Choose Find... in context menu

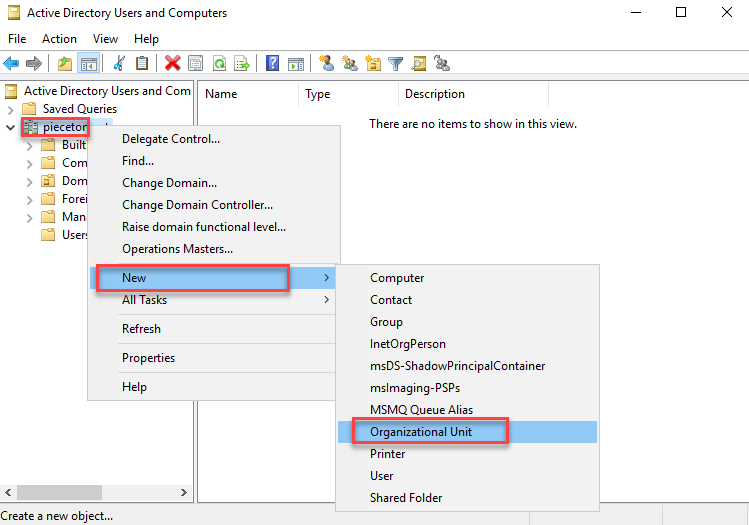tap(214, 161)
